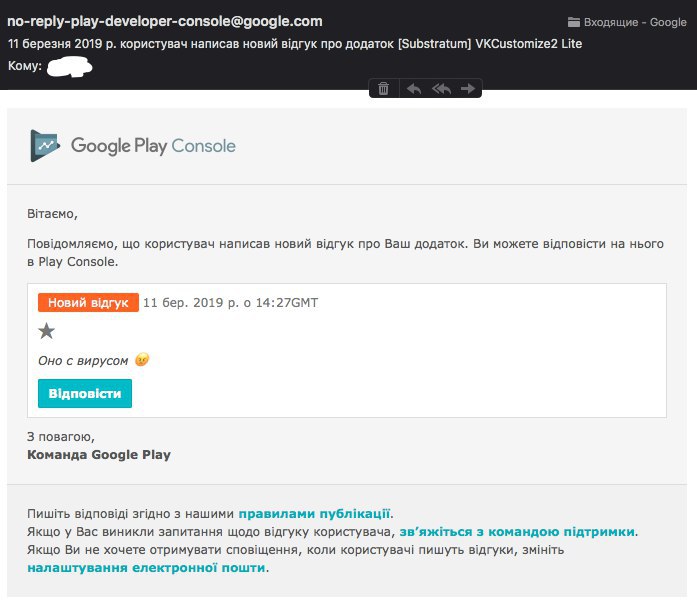Click the review text Оно с вирусом
697x607 pixels.
(x=83, y=360)
